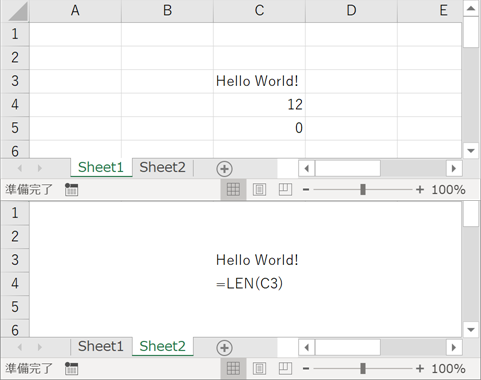Adjust zoom slider handle in bottom window
This screenshot has width=481, height=380.
[x=363, y=369]
